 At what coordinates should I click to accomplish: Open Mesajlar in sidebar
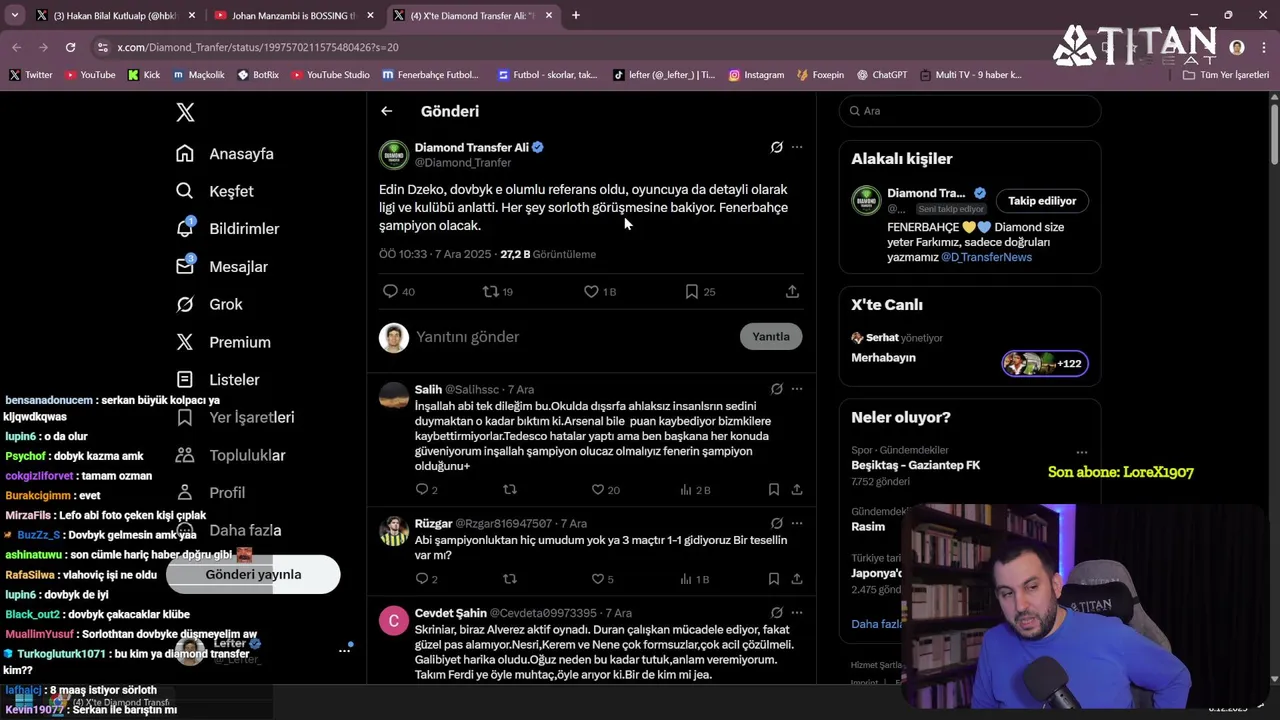point(222,267)
